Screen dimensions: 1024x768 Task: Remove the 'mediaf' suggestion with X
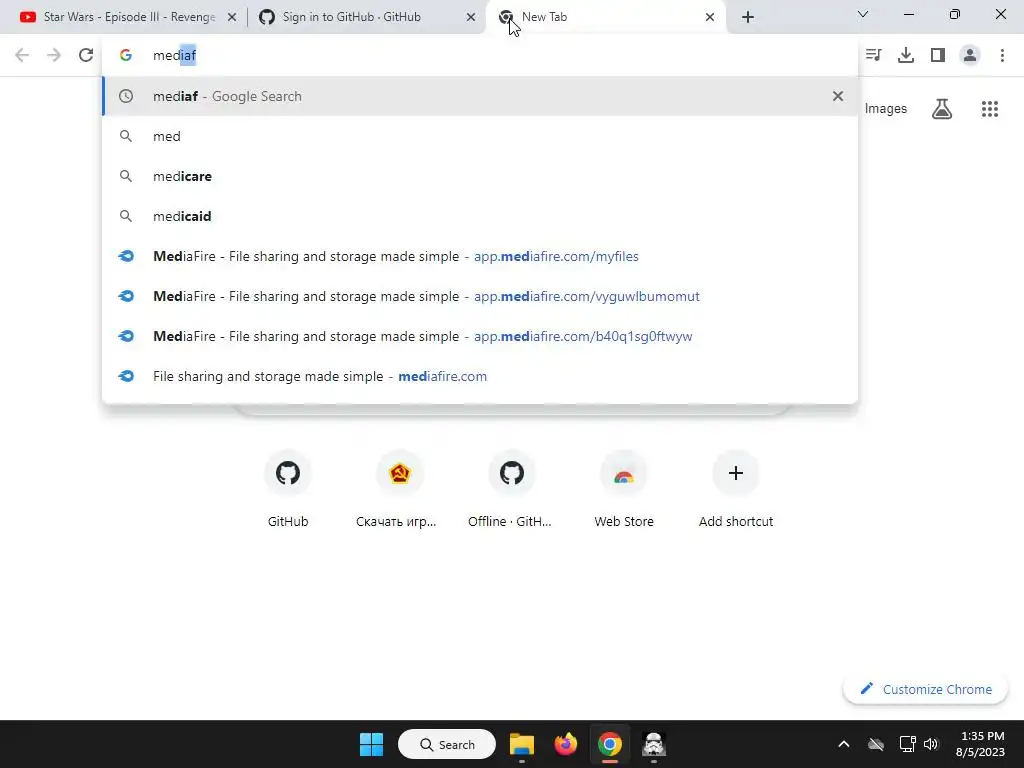click(x=838, y=96)
